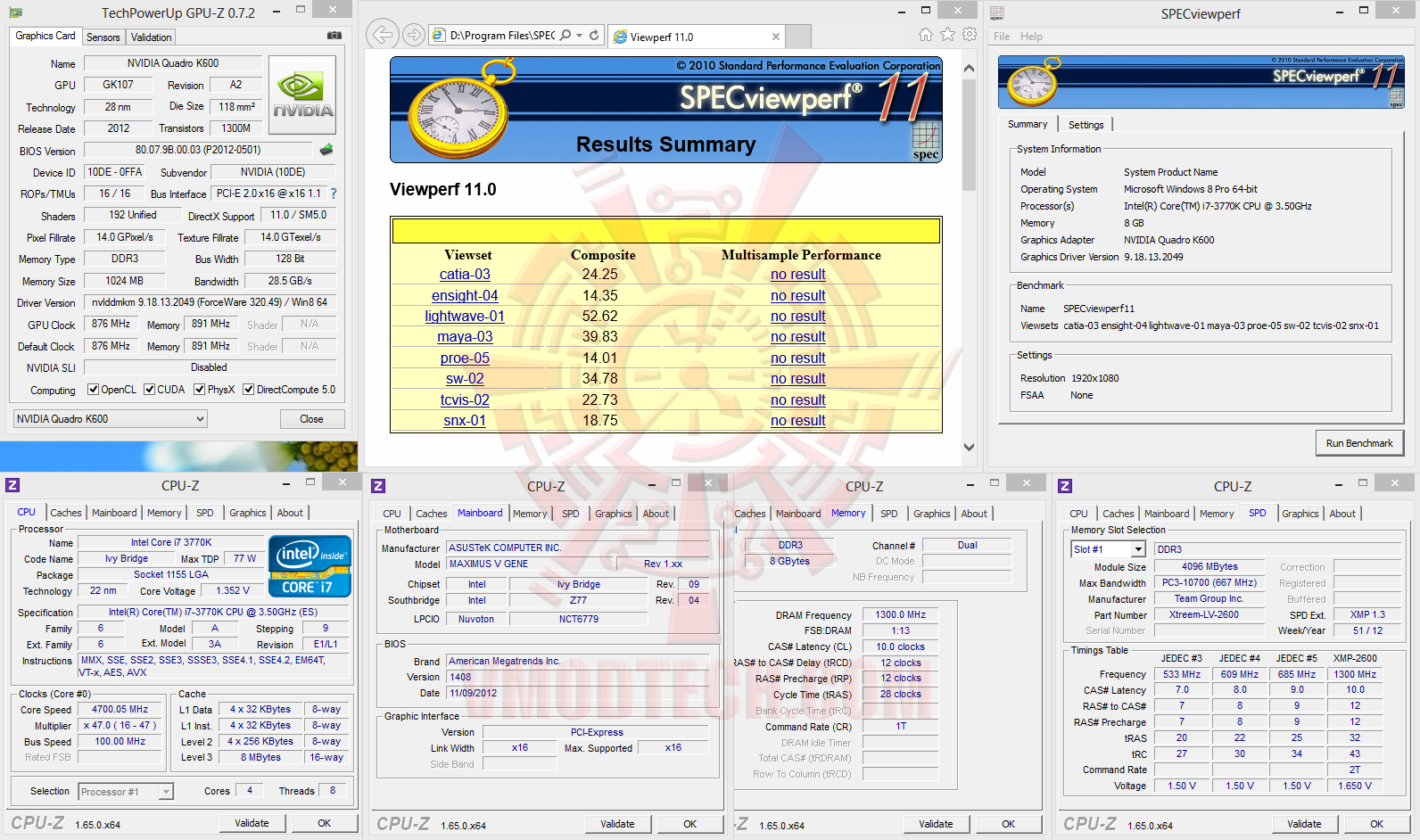Open the snx-01 viewset link
Viewport: 1420px width, 840px height.
pos(465,421)
